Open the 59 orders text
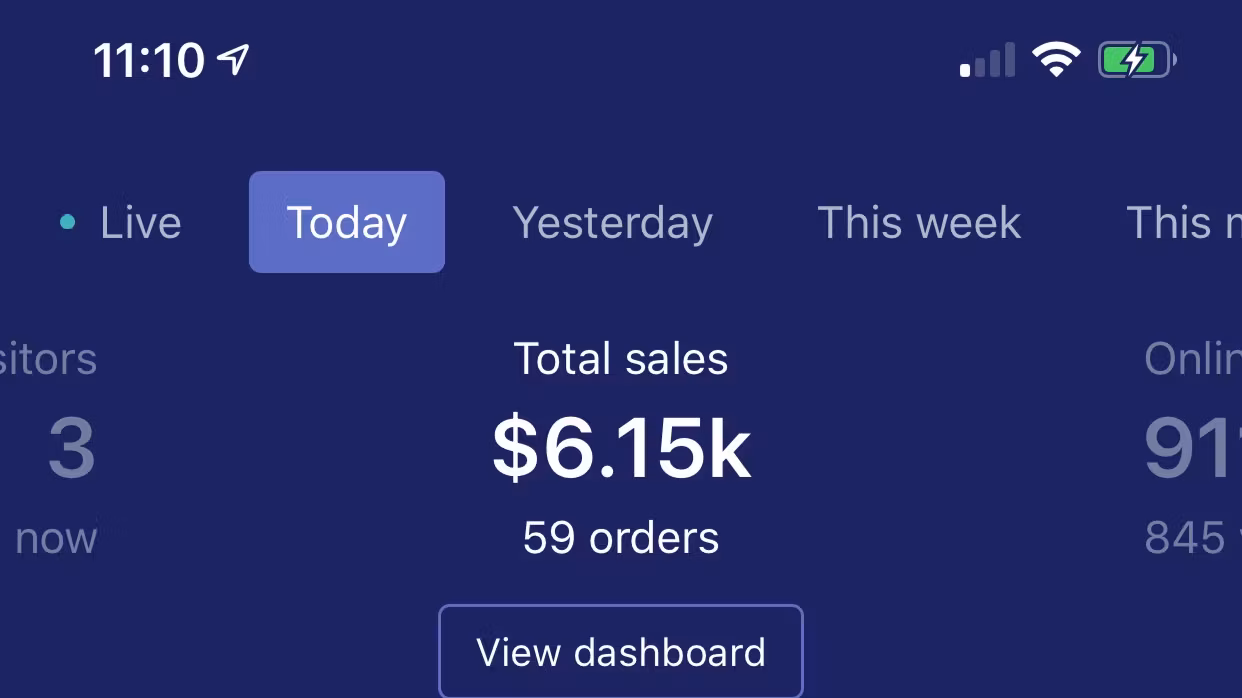 click(x=621, y=538)
